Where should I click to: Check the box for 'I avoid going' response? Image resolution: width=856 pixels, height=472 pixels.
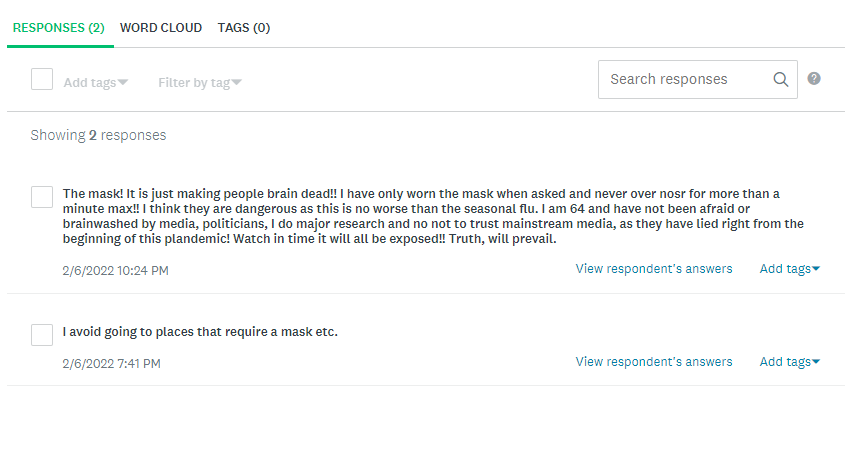tap(42, 335)
